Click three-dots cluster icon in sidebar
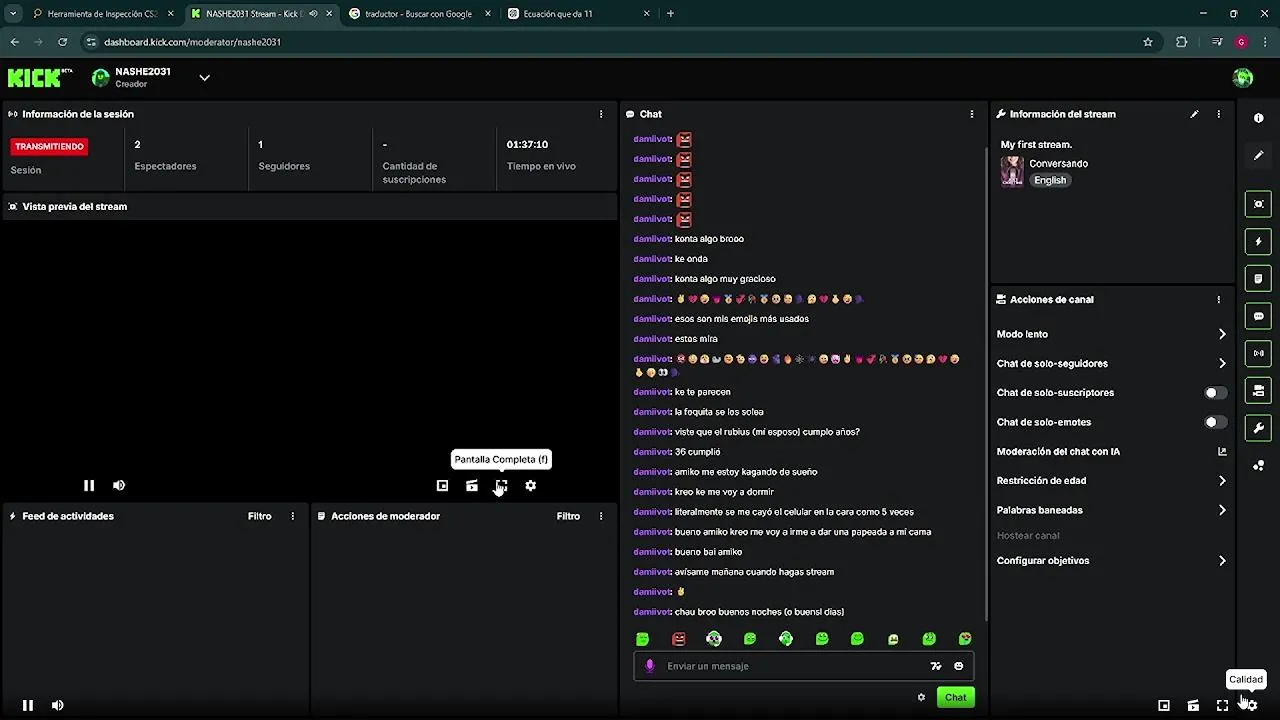Image resolution: width=1280 pixels, height=720 pixels. coord(1259,465)
